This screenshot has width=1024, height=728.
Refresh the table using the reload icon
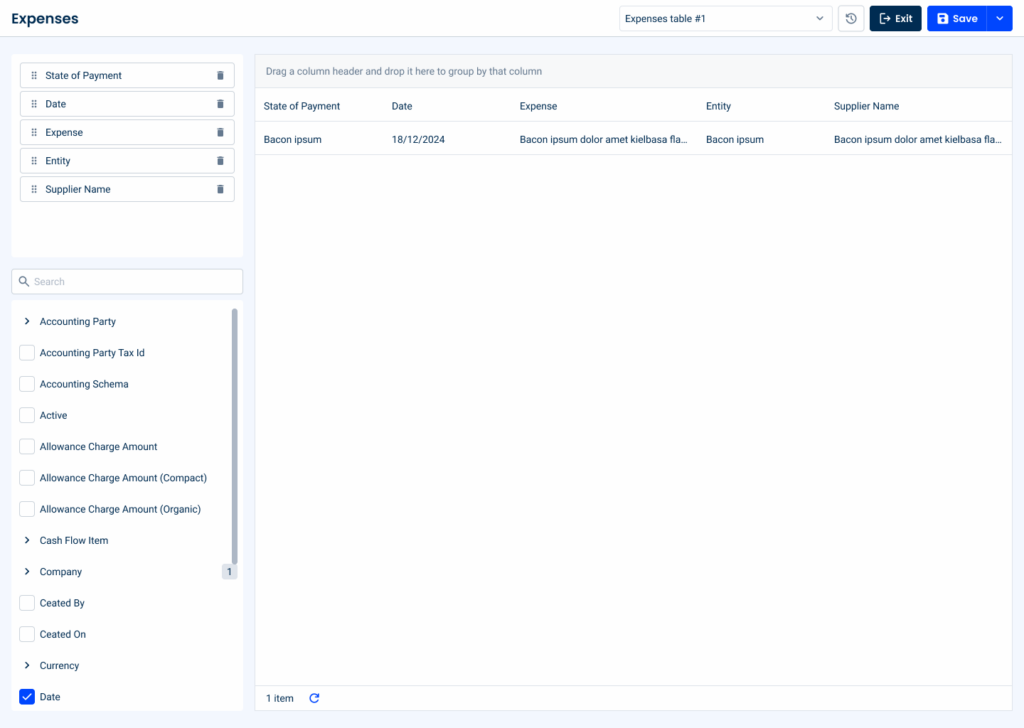pyautogui.click(x=314, y=698)
